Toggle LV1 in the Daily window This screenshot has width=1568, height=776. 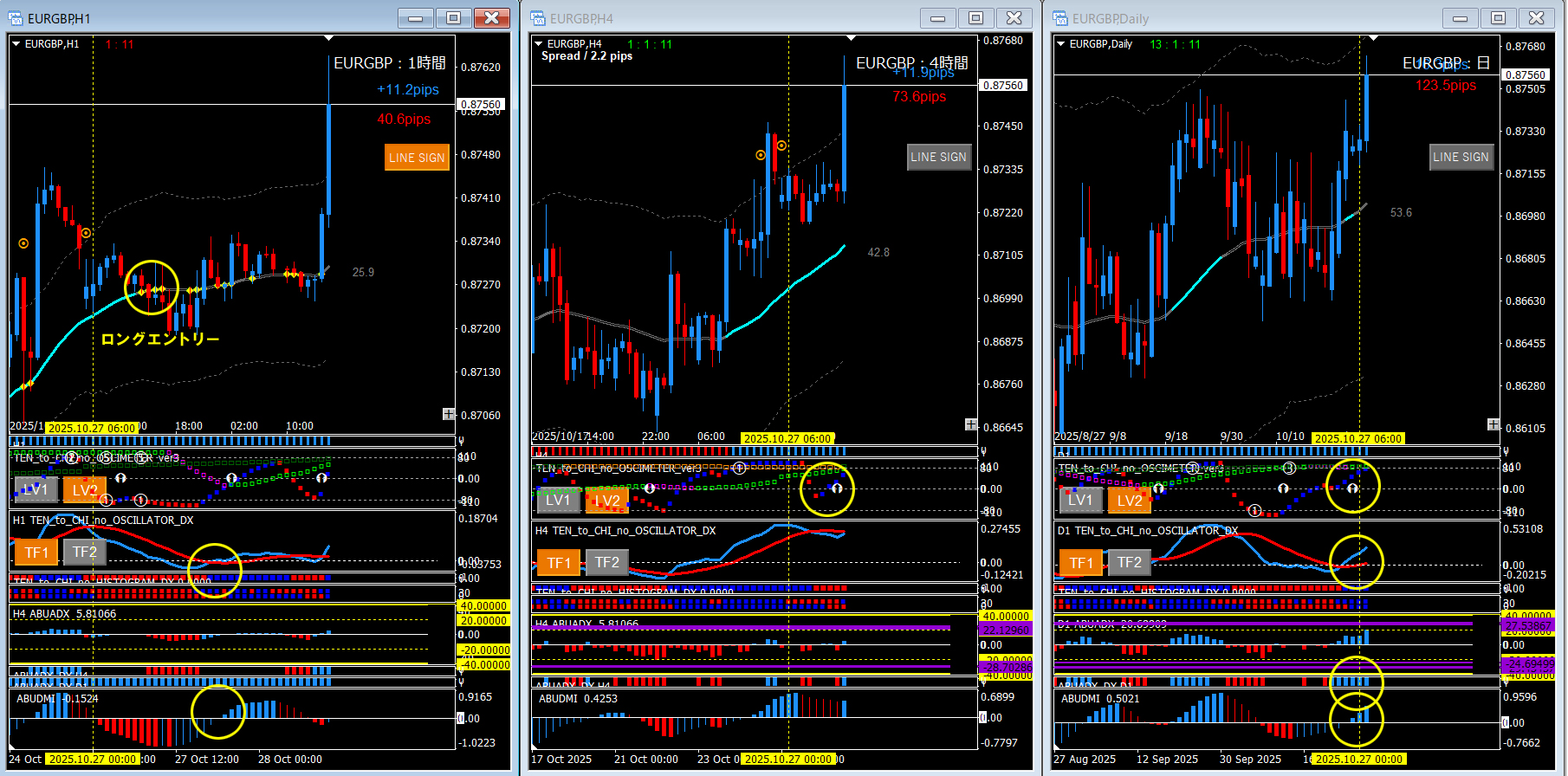1080,500
